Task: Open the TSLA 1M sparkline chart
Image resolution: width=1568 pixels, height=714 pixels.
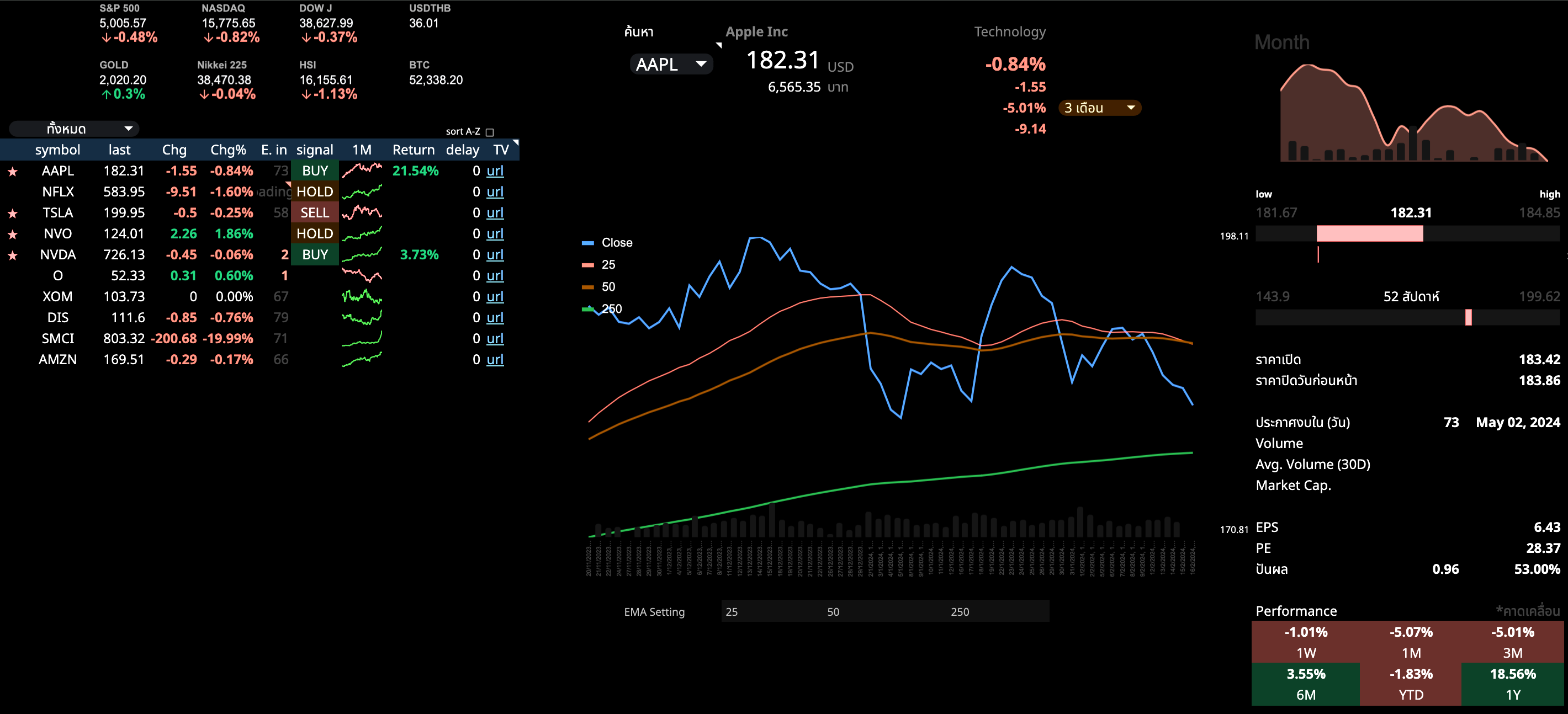Action: pos(362,212)
